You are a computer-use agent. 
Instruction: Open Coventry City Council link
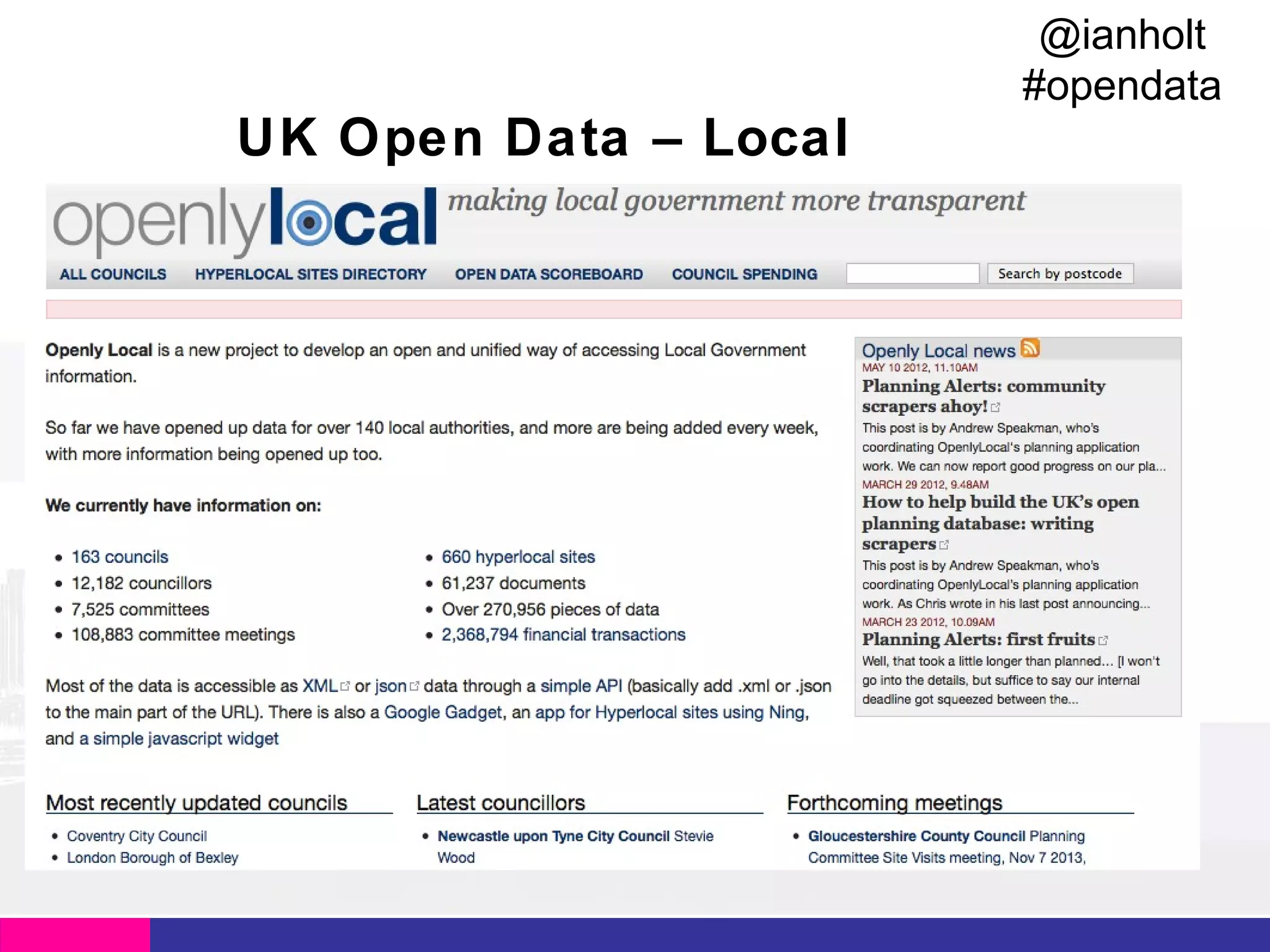(136, 836)
